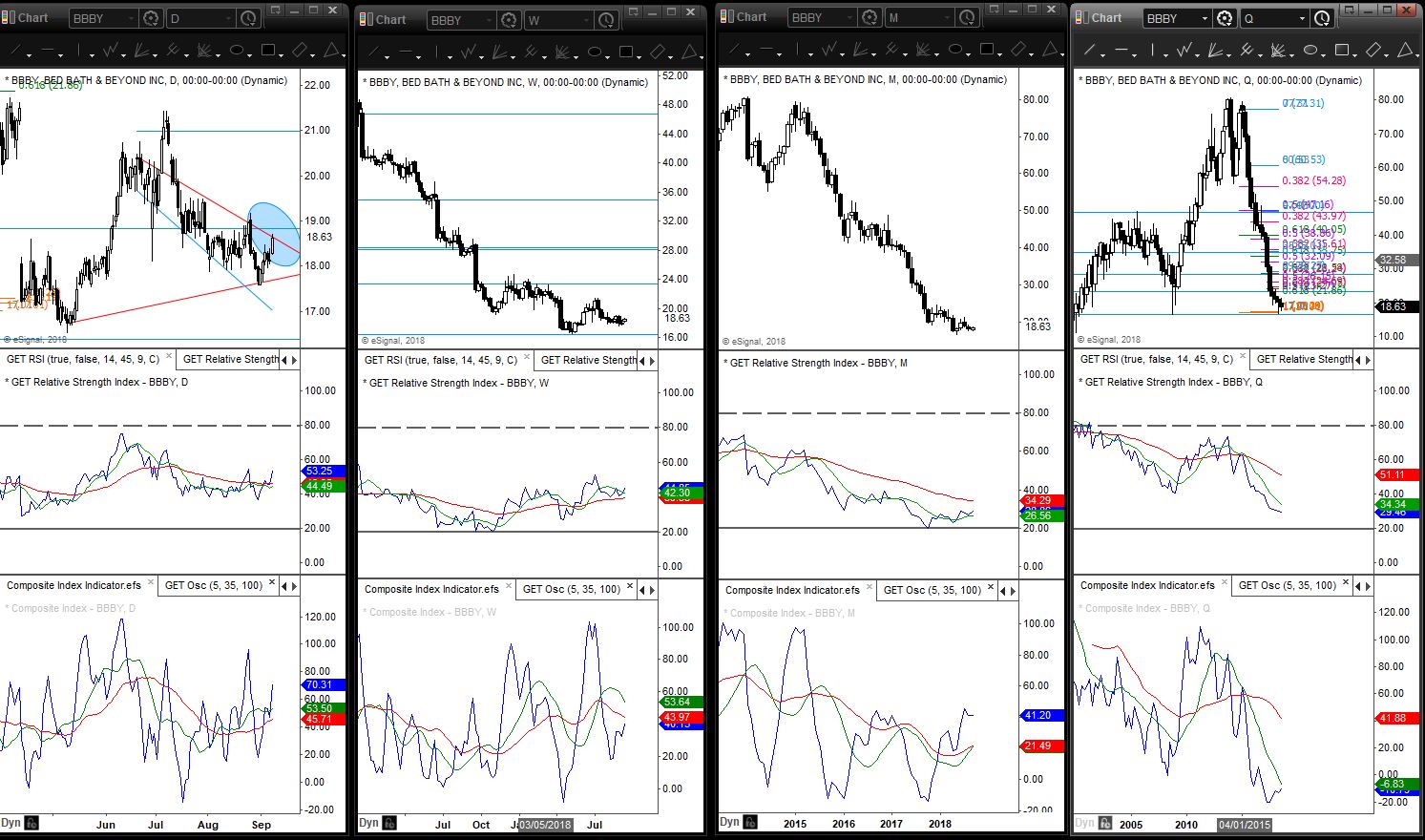The height and width of the screenshot is (840, 1425).
Task: Close the GET Osc tab in the quarterly chart
Action: coord(1345,582)
